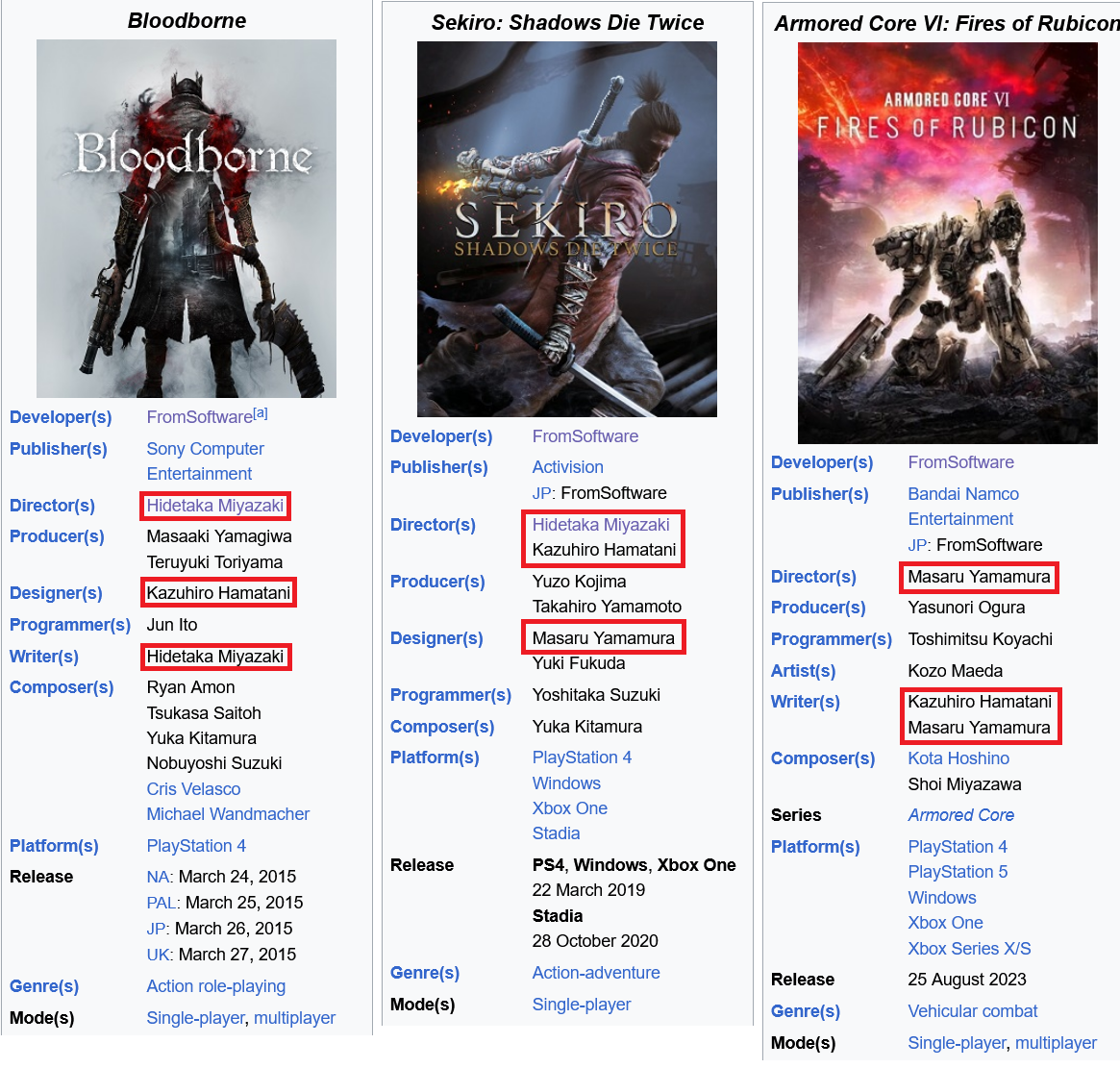Click producer name Yuzo Kojima
1120x1068 pixels.
click(580, 583)
